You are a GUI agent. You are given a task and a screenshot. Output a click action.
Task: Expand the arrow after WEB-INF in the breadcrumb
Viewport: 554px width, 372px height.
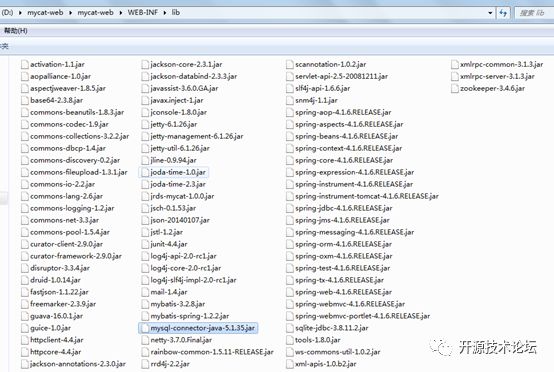pos(165,13)
